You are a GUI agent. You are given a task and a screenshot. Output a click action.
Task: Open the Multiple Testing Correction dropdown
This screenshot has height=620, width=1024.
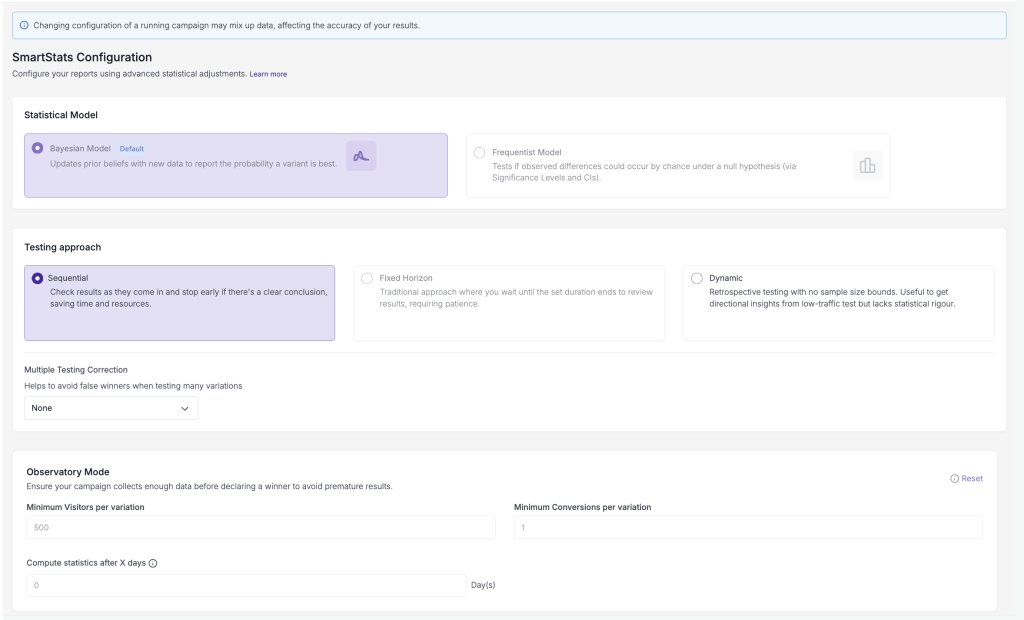pyautogui.click(x=111, y=408)
